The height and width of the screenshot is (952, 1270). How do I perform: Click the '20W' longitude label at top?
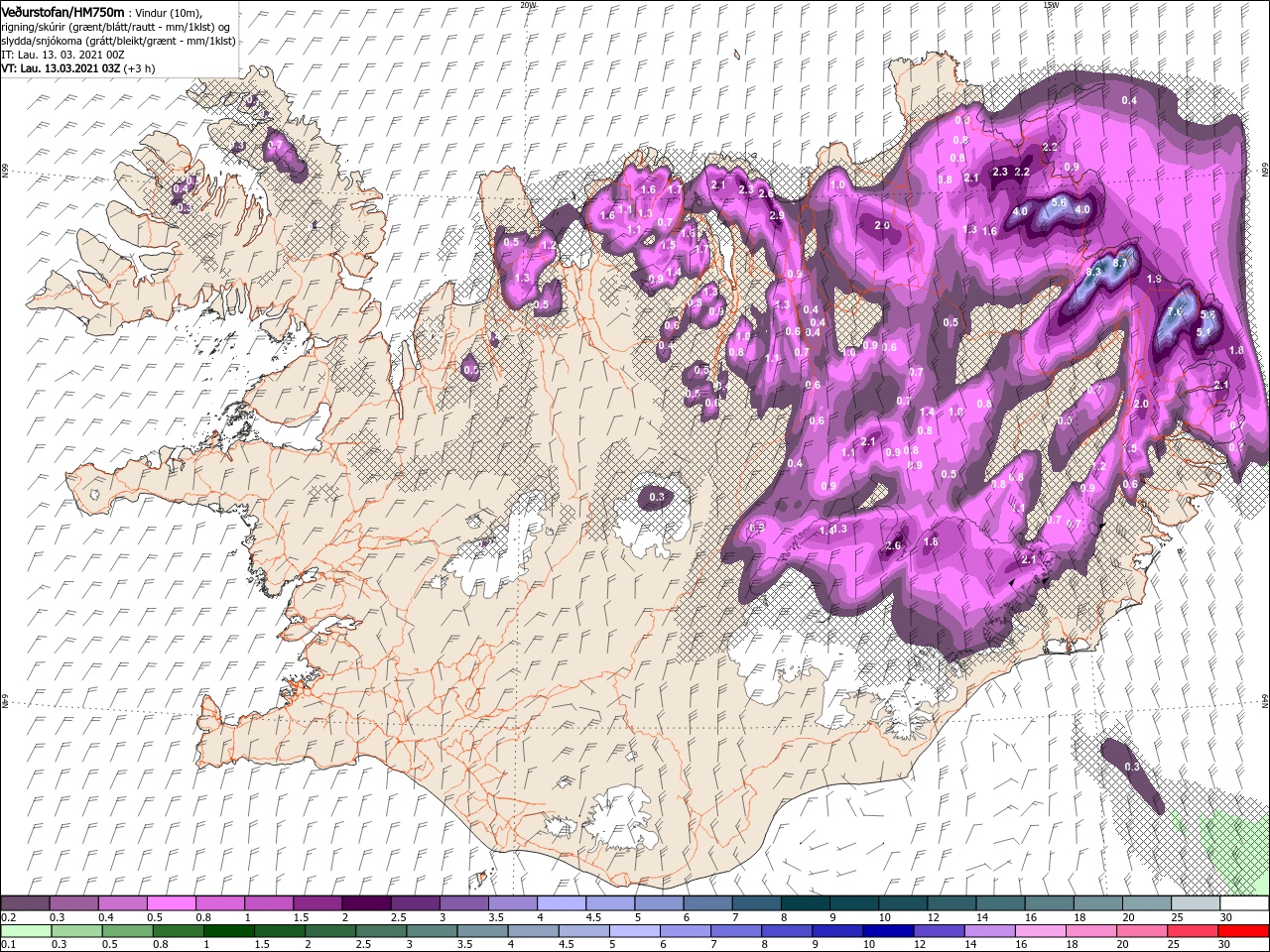[528, 5]
